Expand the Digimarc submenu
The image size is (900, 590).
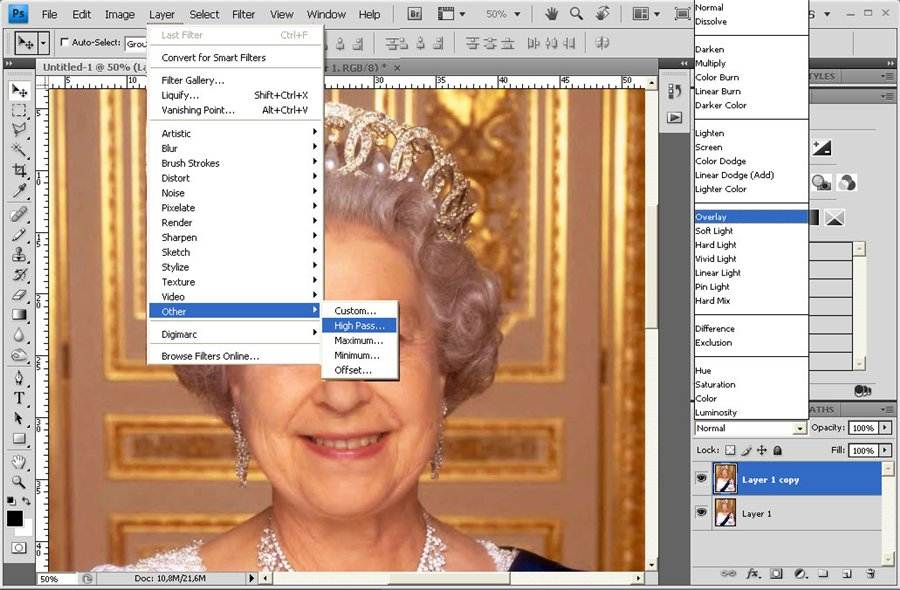[x=234, y=334]
